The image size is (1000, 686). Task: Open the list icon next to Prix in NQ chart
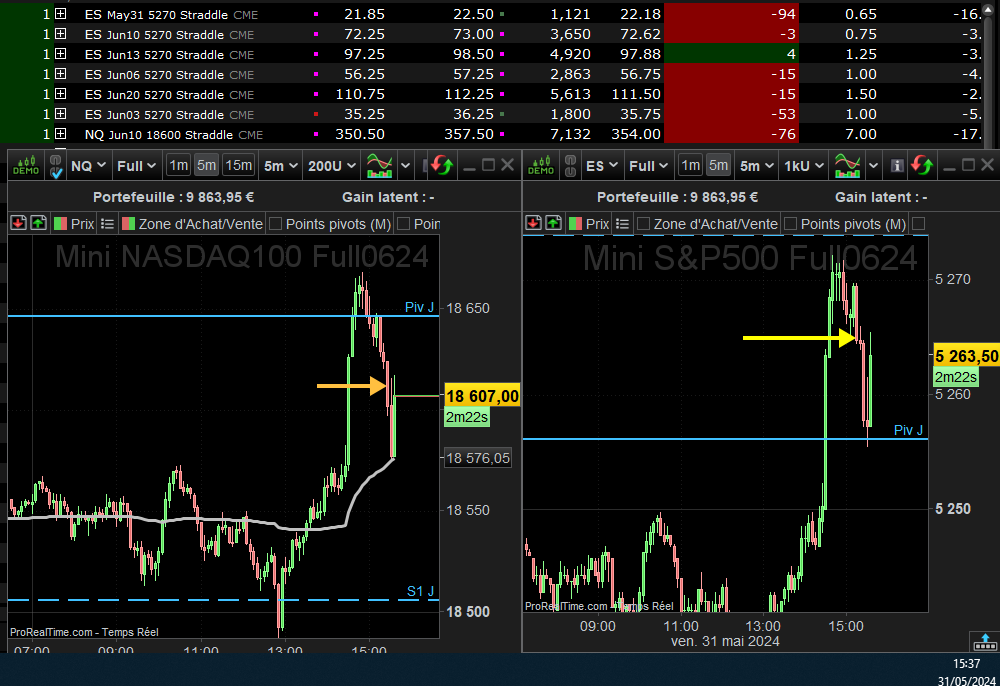107,224
